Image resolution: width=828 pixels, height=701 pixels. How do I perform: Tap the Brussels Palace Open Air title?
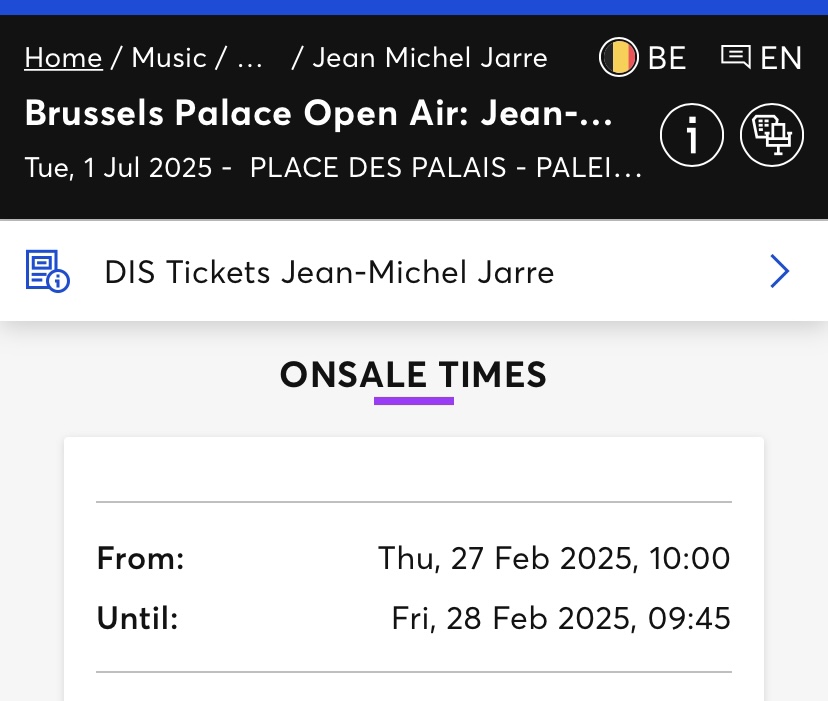319,113
